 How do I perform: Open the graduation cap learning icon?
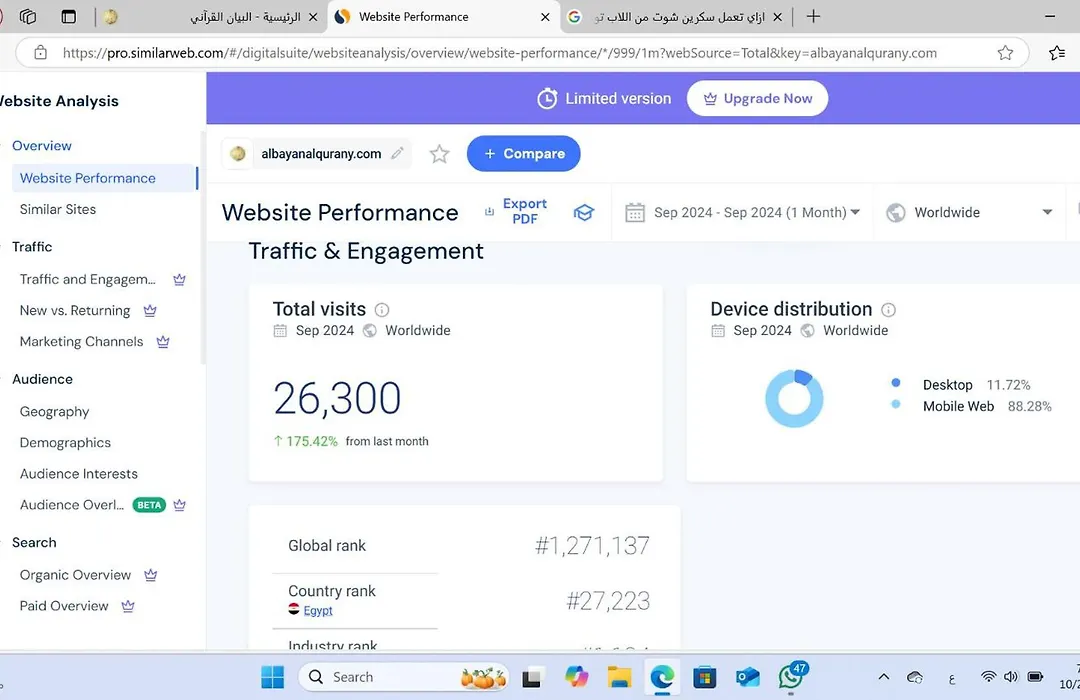click(584, 212)
